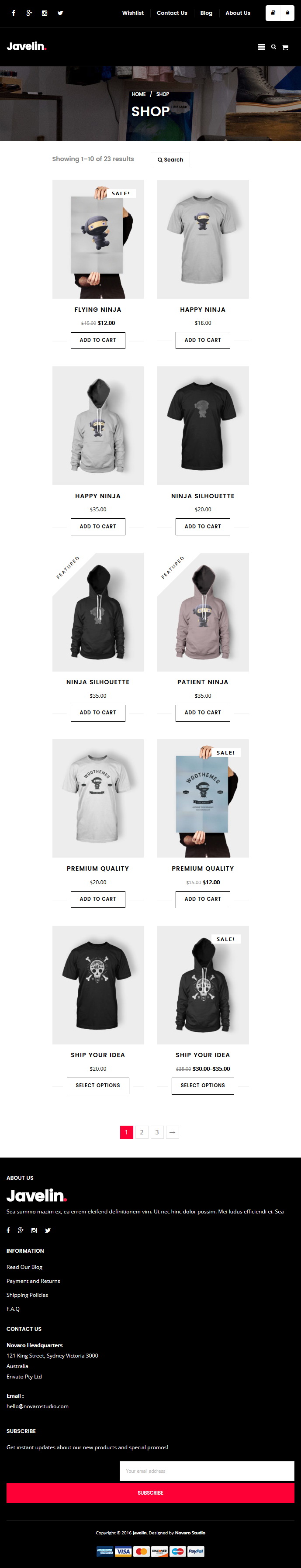This screenshot has width=301, height=1568.
Task: Click the red Subscribe button
Action: click(x=150, y=1492)
